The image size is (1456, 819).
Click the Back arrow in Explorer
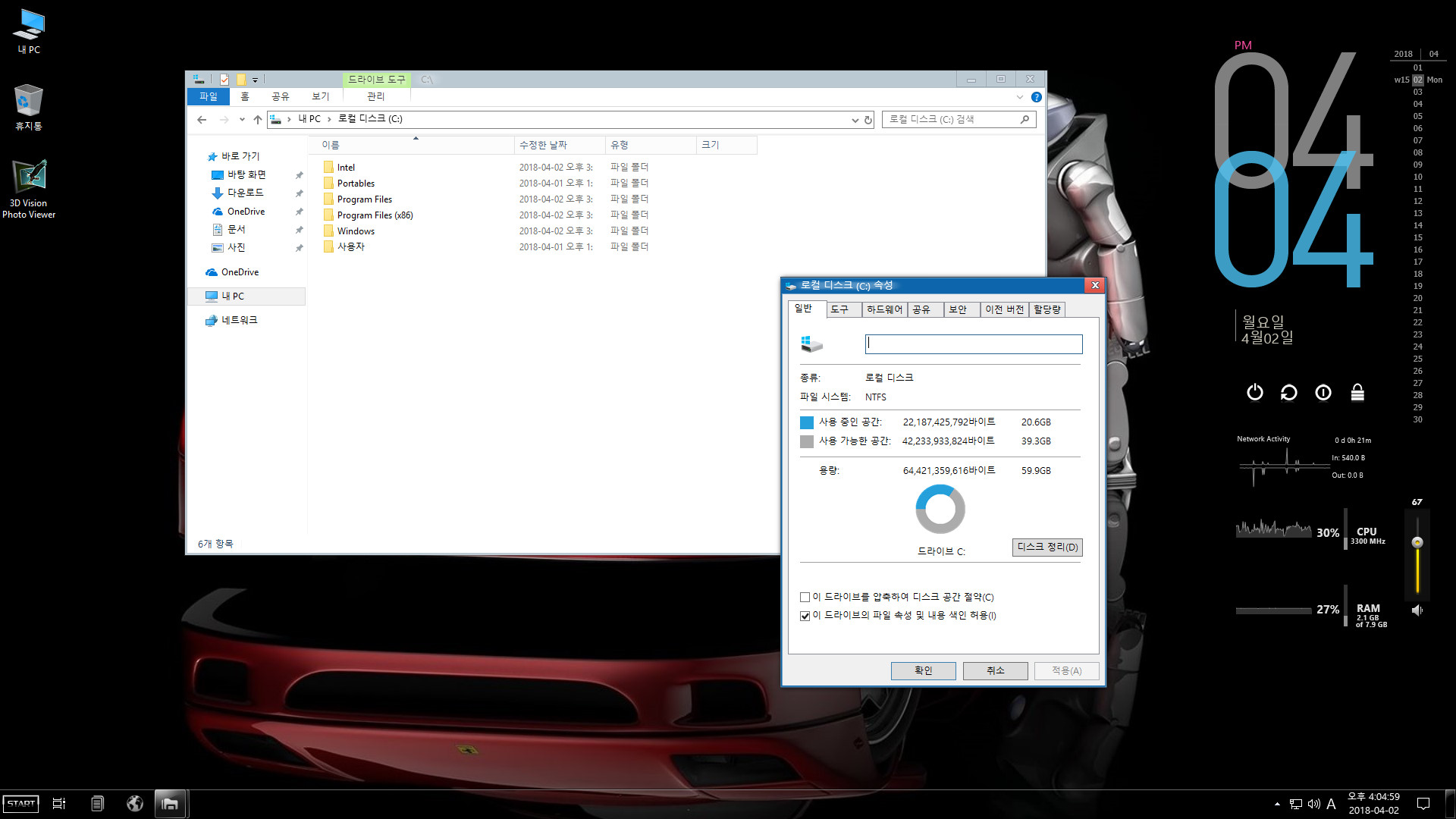coord(202,120)
